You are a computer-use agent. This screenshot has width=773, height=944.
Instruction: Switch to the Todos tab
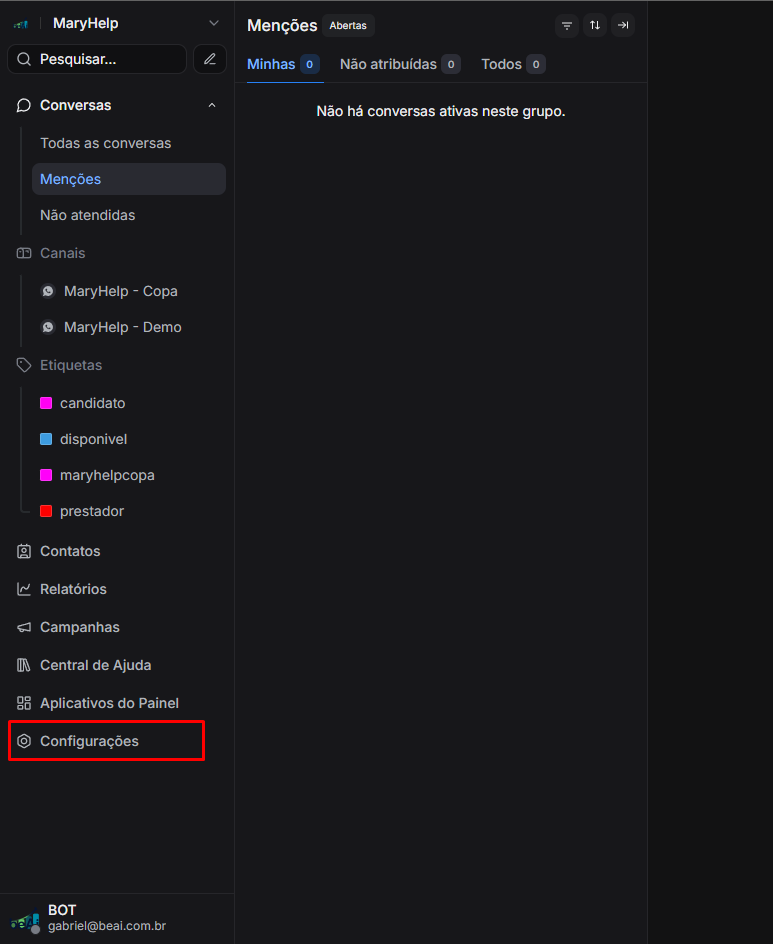(x=502, y=64)
